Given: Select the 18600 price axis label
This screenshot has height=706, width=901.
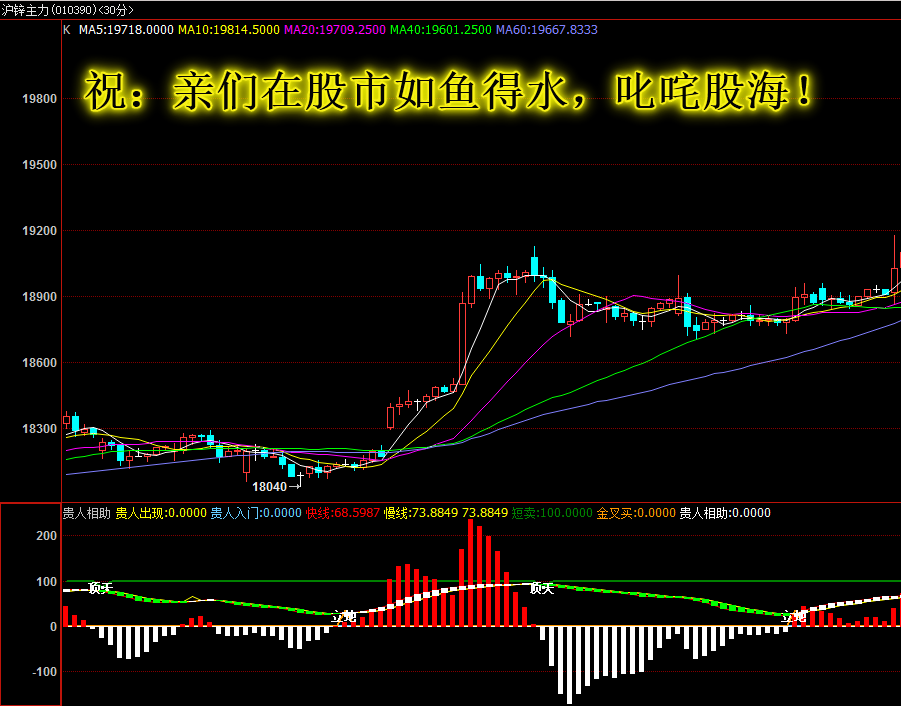Looking at the screenshot, I should click(39, 363).
